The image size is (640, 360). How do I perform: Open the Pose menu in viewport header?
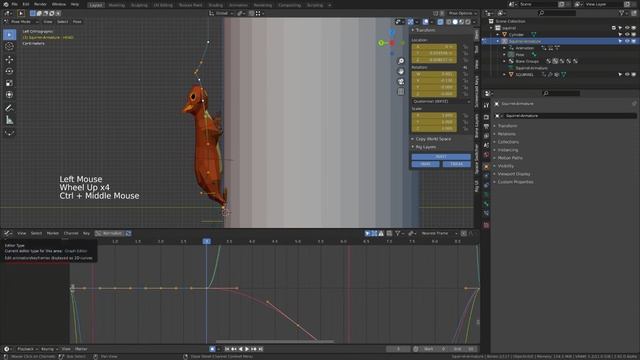click(x=77, y=22)
